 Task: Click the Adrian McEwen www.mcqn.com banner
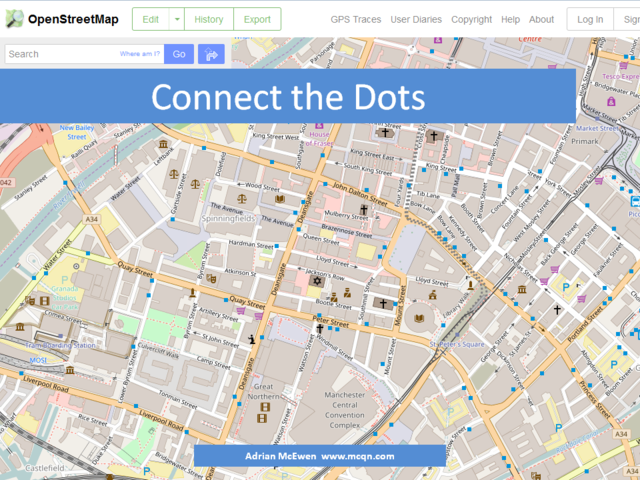[320, 456]
